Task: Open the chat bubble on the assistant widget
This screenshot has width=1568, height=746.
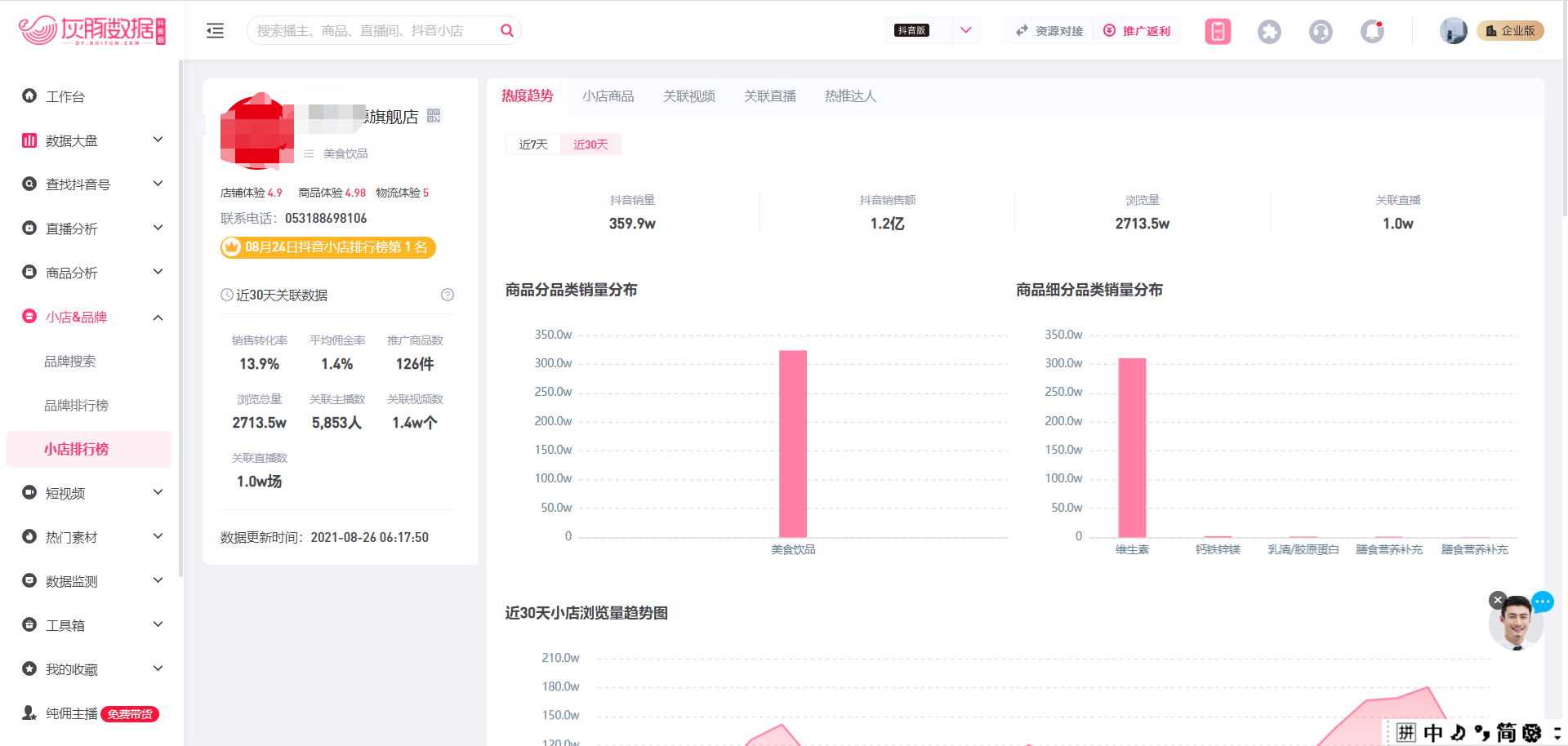Action: click(1542, 602)
